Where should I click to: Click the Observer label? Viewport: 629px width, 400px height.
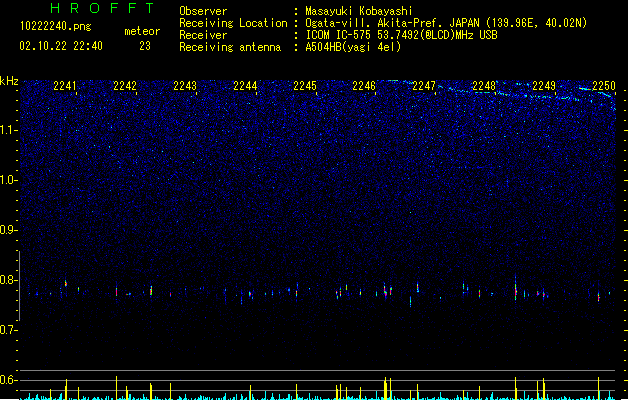coord(203,11)
